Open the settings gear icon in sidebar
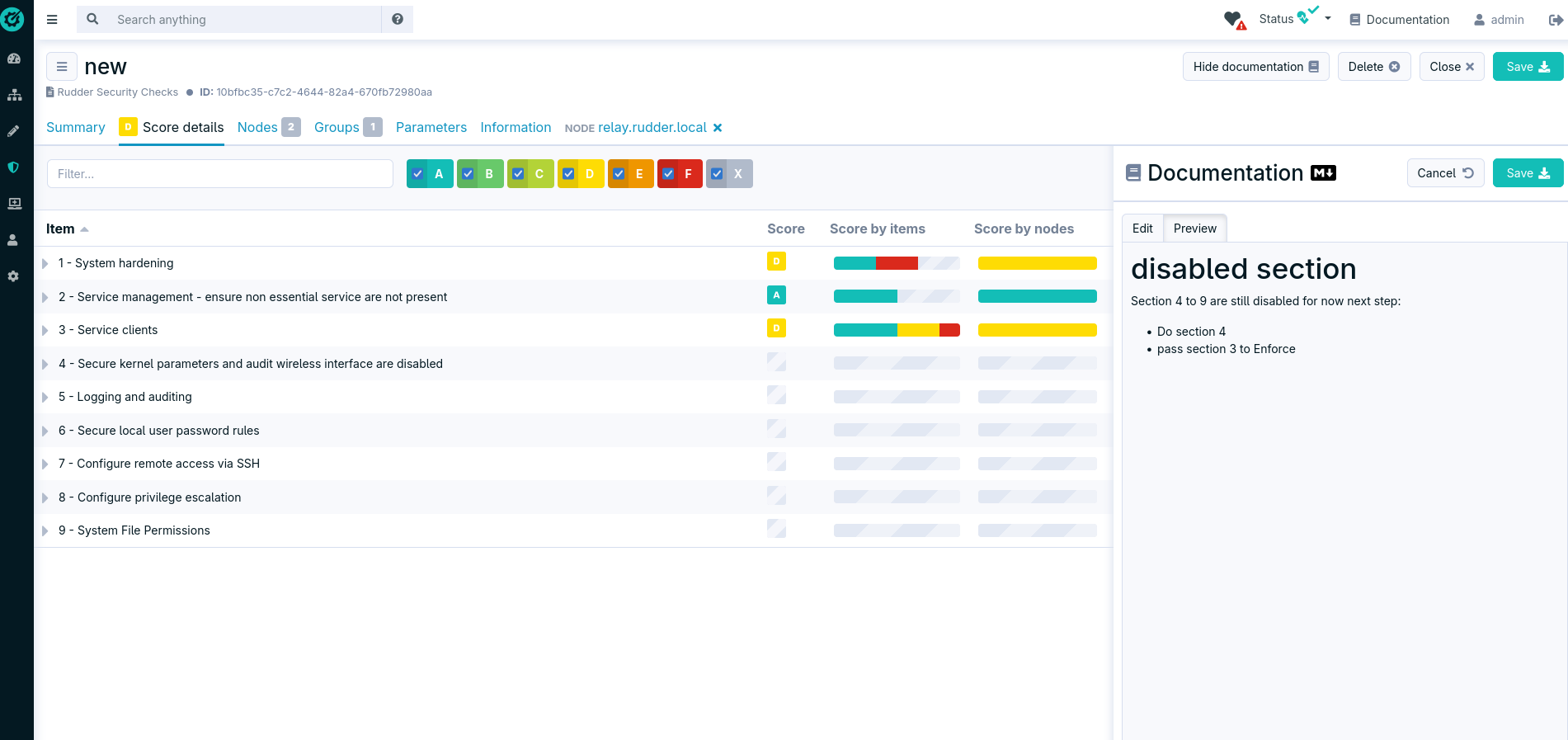 click(14, 276)
